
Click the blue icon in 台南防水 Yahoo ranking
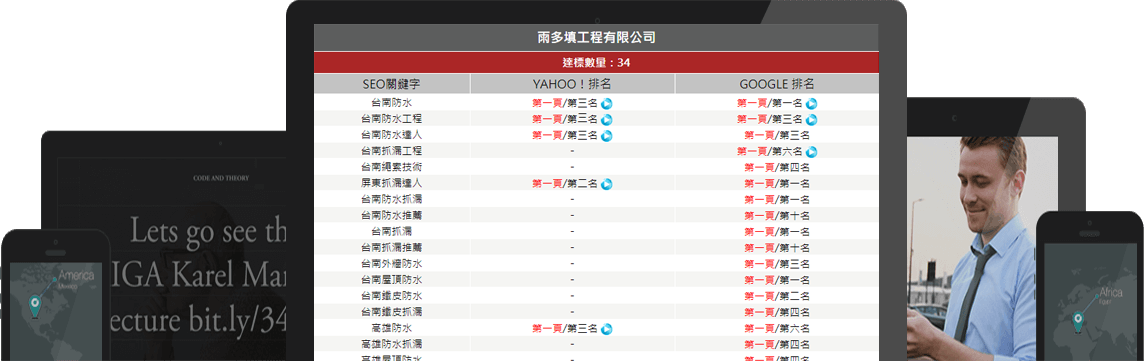pyautogui.click(x=606, y=104)
